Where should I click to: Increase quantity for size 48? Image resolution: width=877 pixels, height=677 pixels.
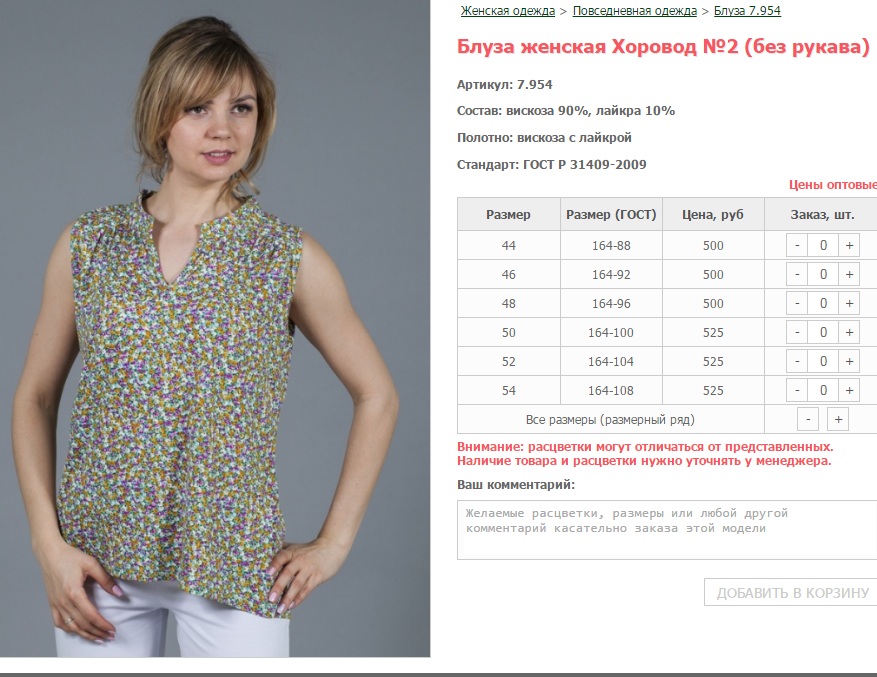(x=849, y=303)
